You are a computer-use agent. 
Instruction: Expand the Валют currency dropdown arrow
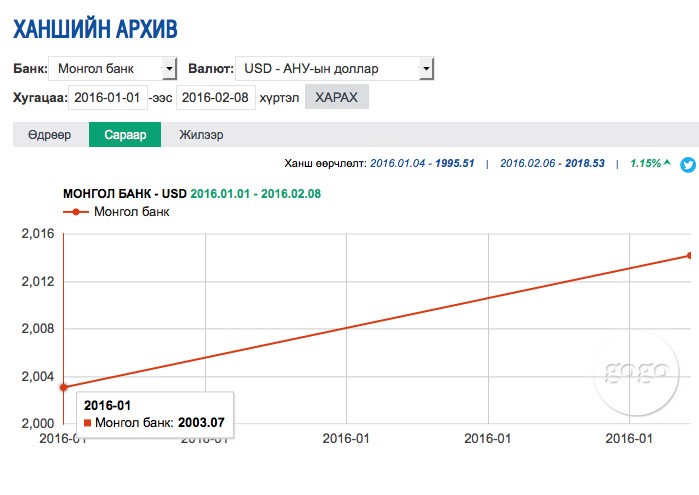tap(426, 69)
